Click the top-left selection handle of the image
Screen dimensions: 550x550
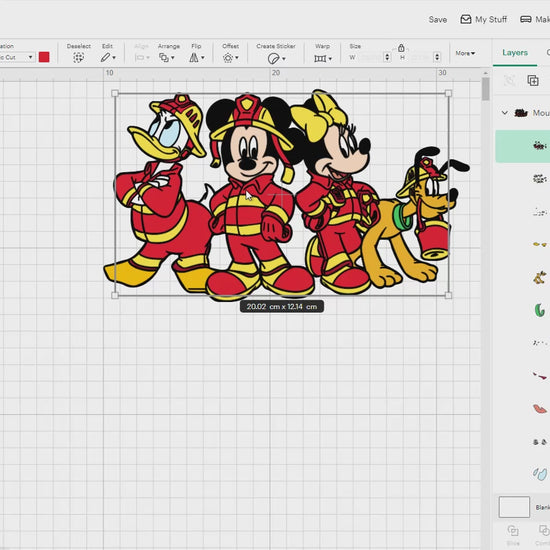pyautogui.click(x=115, y=93)
